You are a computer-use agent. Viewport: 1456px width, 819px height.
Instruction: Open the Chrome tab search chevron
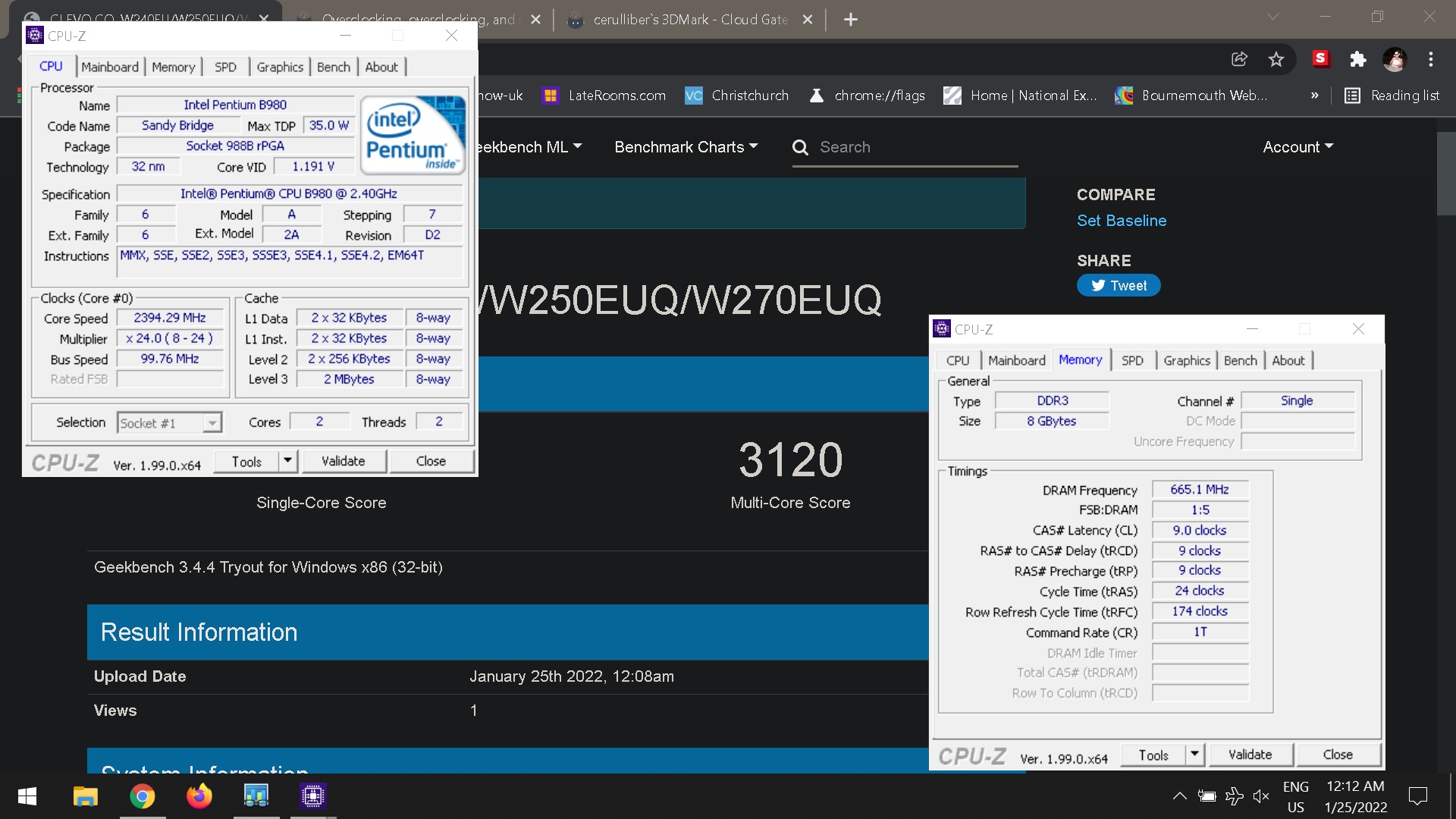click(x=1273, y=17)
